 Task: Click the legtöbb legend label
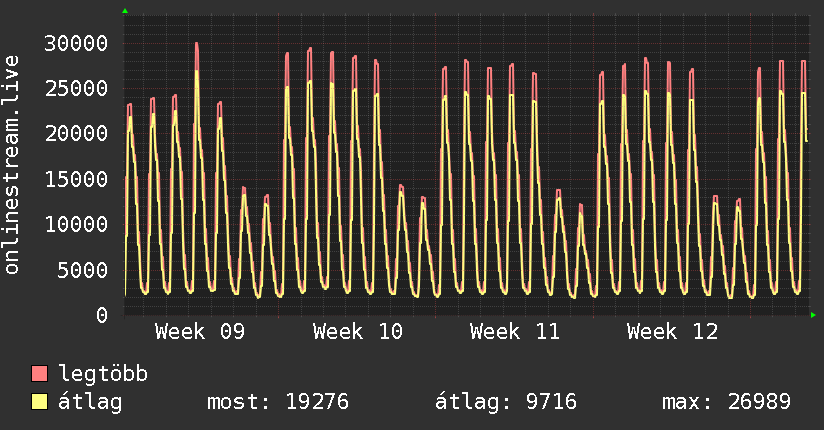pos(103,373)
